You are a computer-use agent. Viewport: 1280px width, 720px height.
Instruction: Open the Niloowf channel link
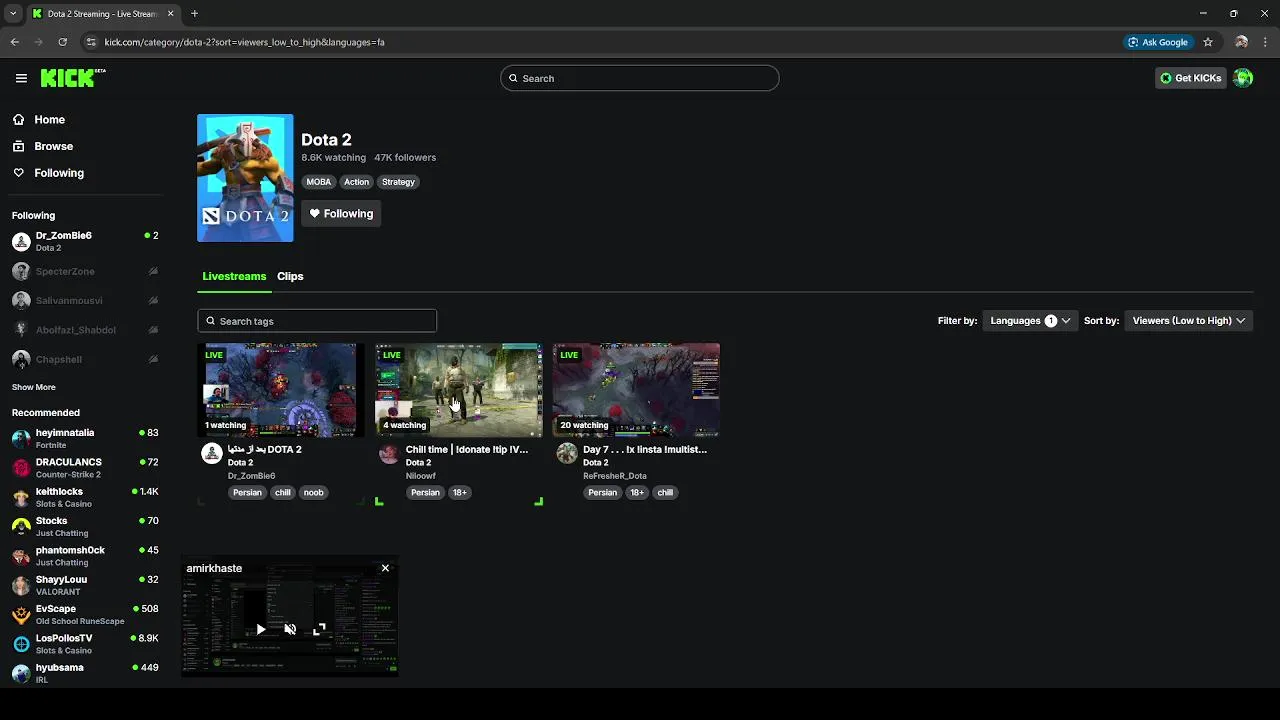(421, 476)
